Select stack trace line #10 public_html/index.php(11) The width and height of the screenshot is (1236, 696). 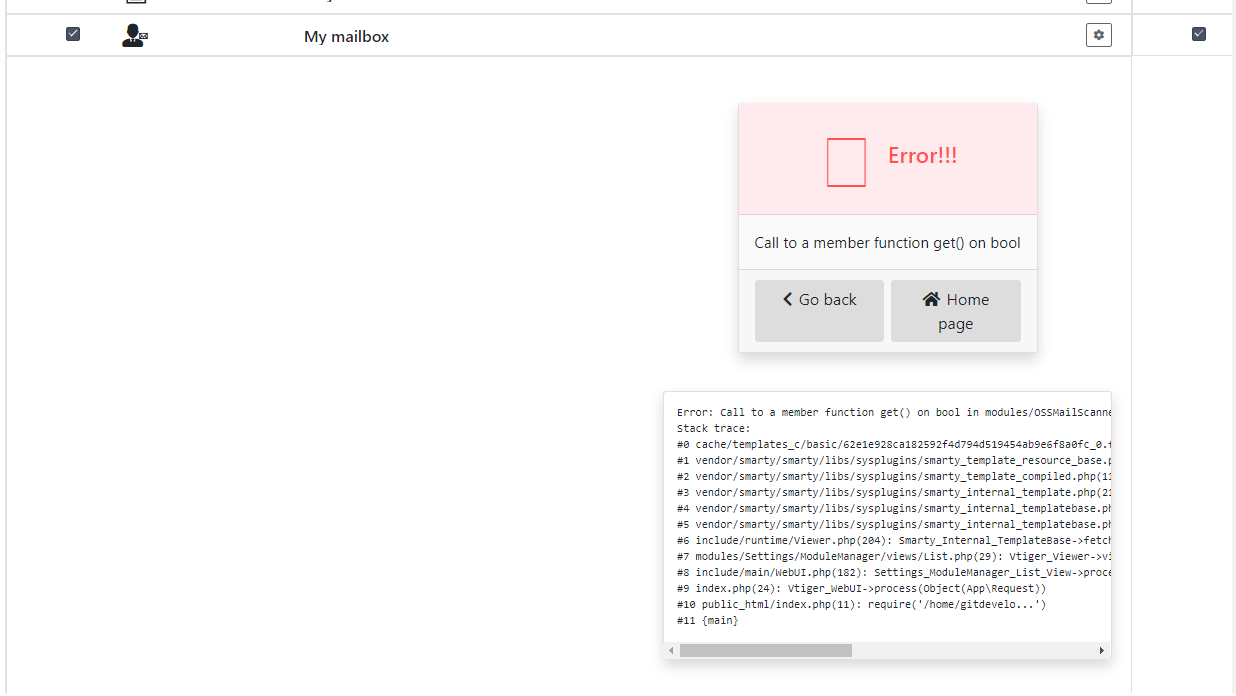point(862,604)
